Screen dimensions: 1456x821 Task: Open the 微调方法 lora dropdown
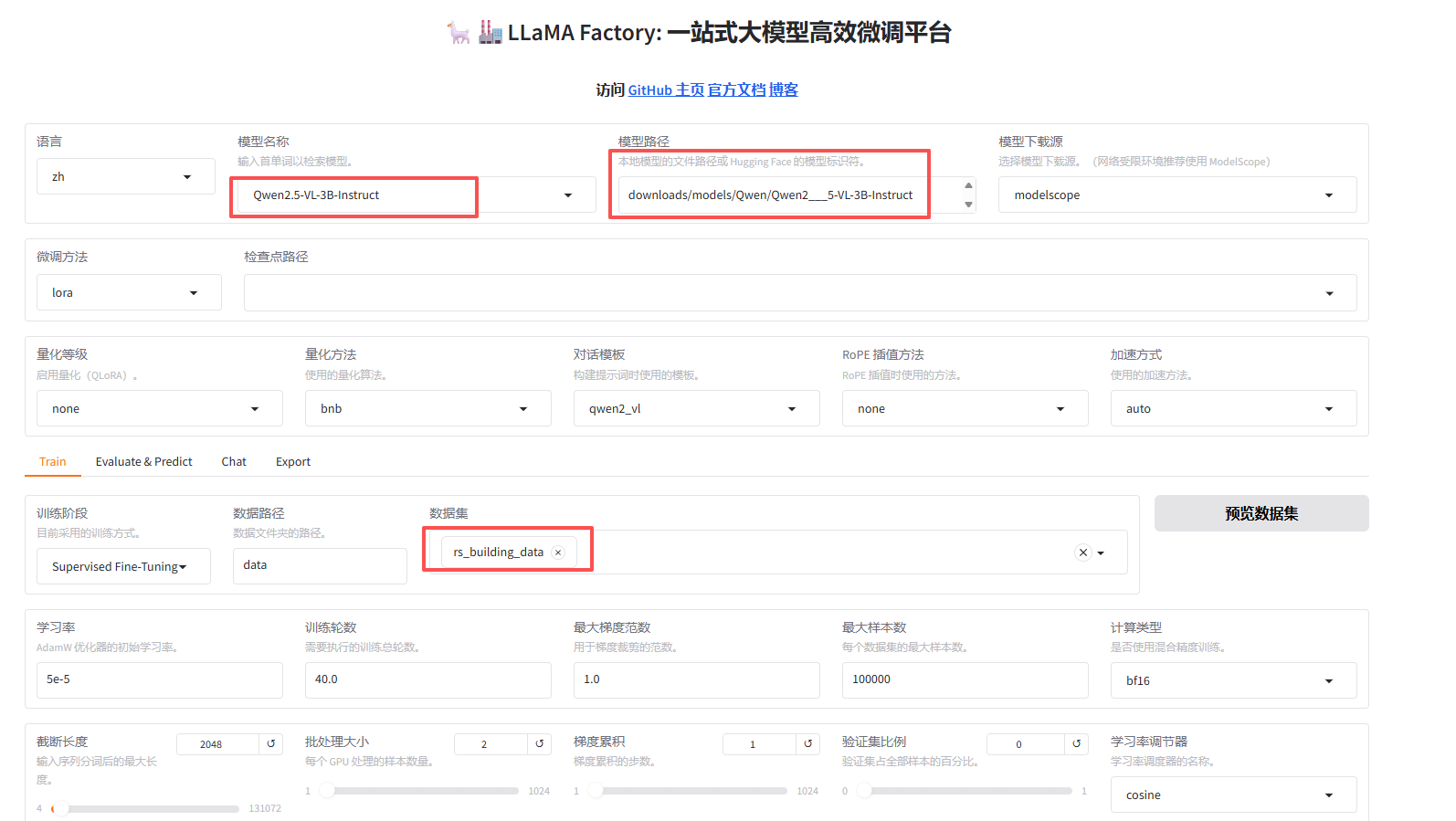(129, 293)
